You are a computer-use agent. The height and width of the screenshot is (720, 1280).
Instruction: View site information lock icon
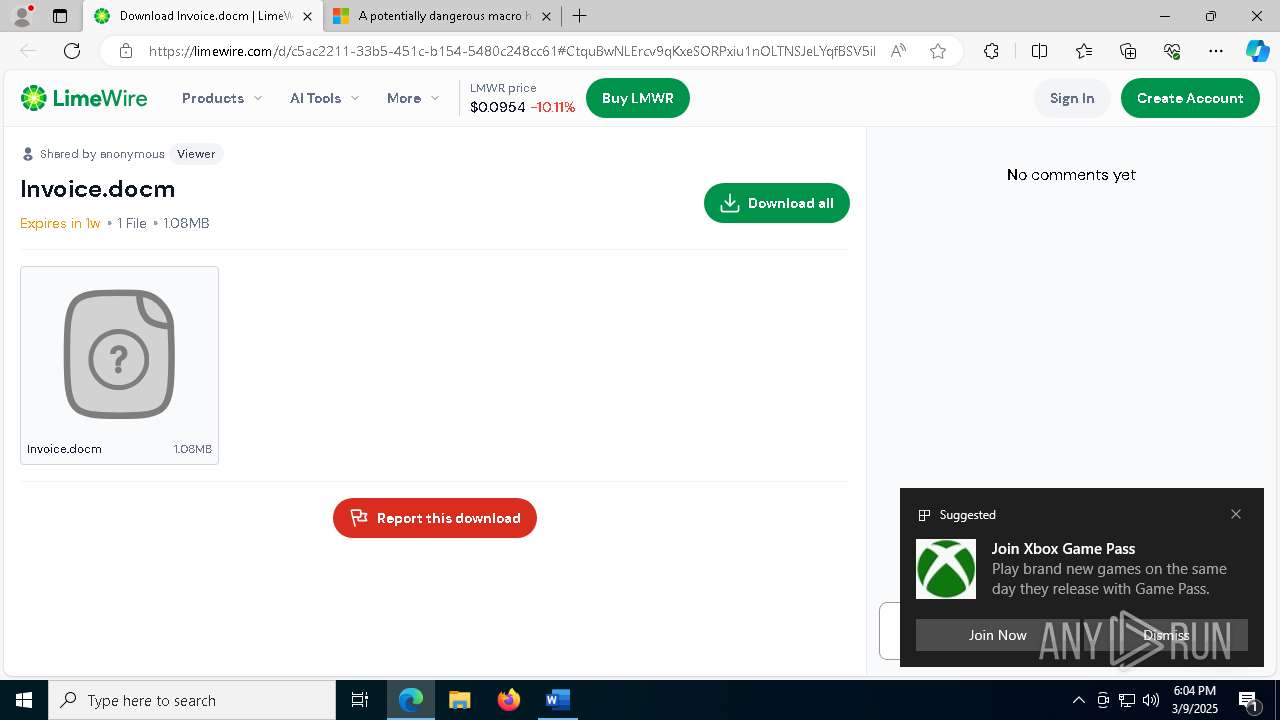pos(125,51)
